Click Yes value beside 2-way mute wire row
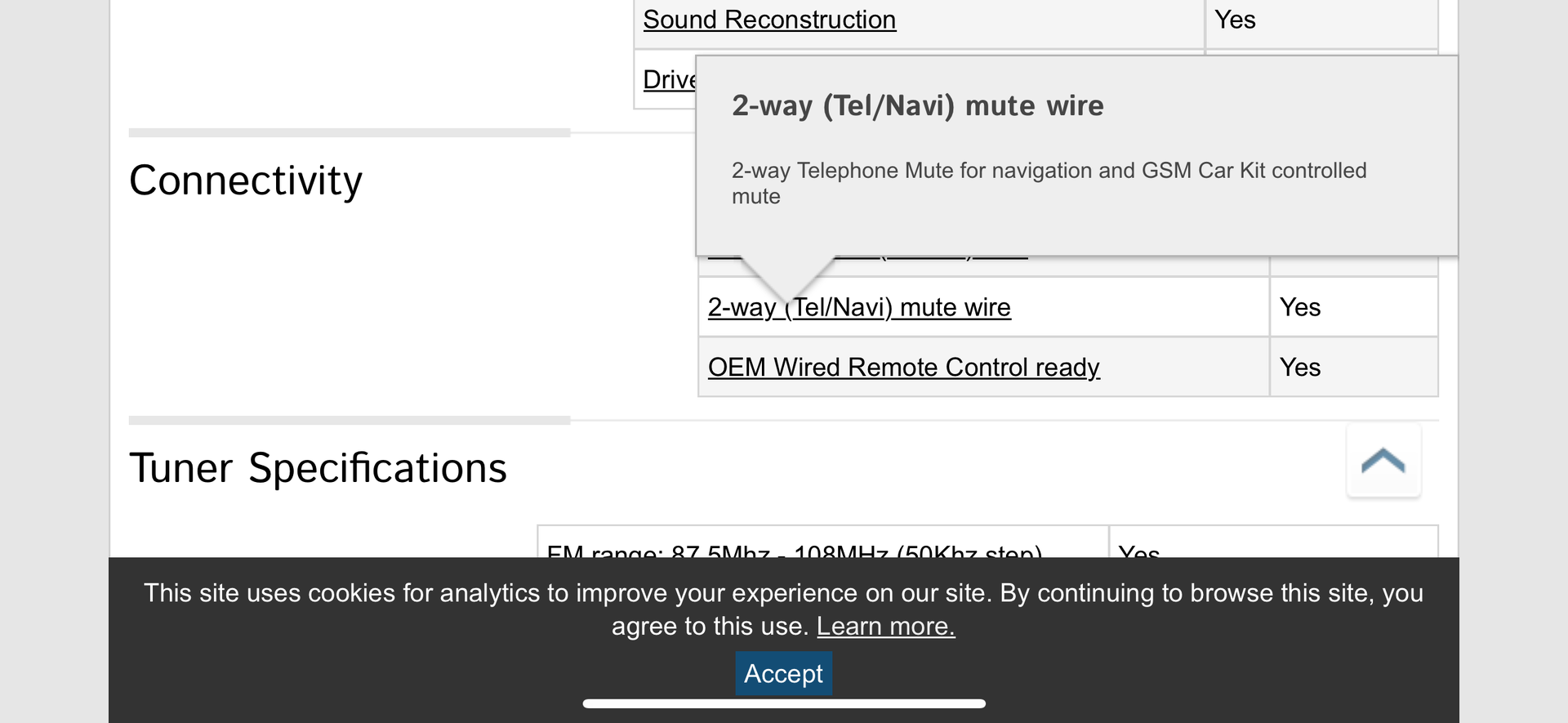 tap(1300, 307)
